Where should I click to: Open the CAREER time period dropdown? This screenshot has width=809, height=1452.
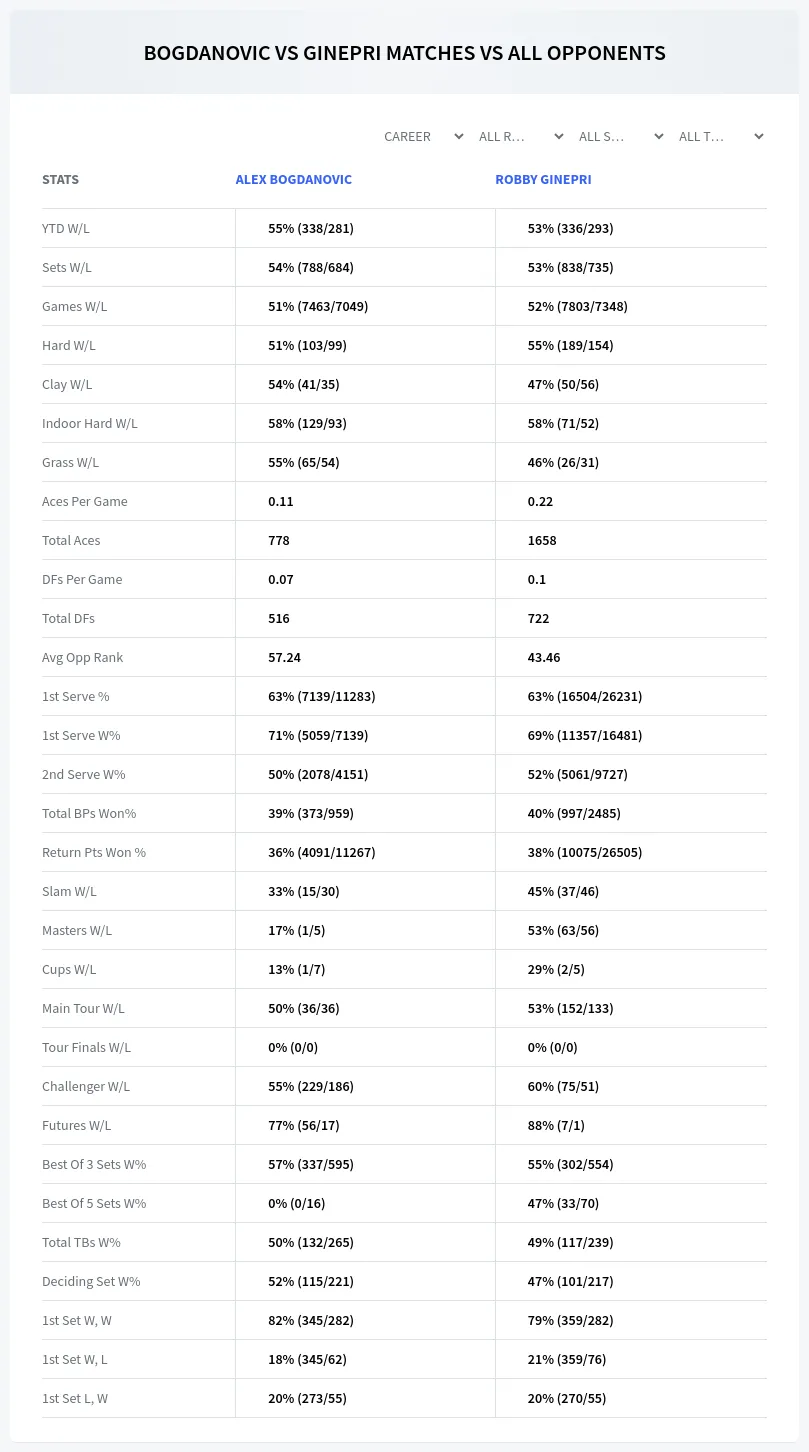pos(422,136)
